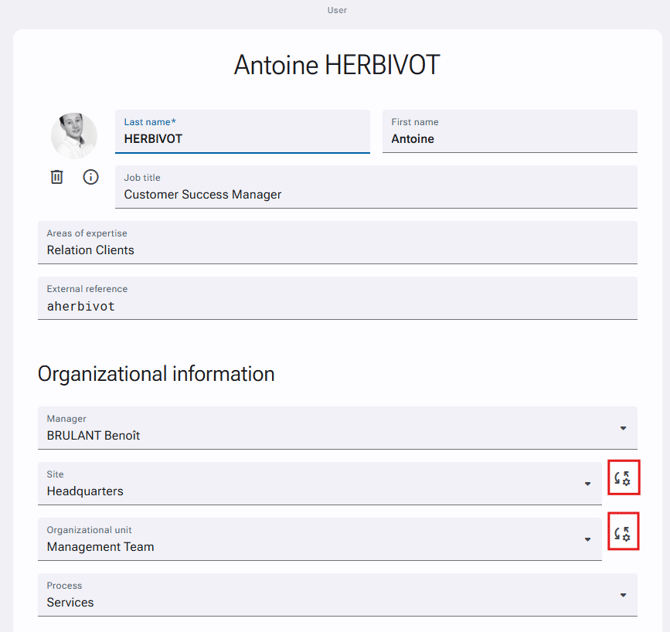The image size is (670, 632).
Task: Click the BRULANT Benoît manager value
Action: tap(94, 435)
